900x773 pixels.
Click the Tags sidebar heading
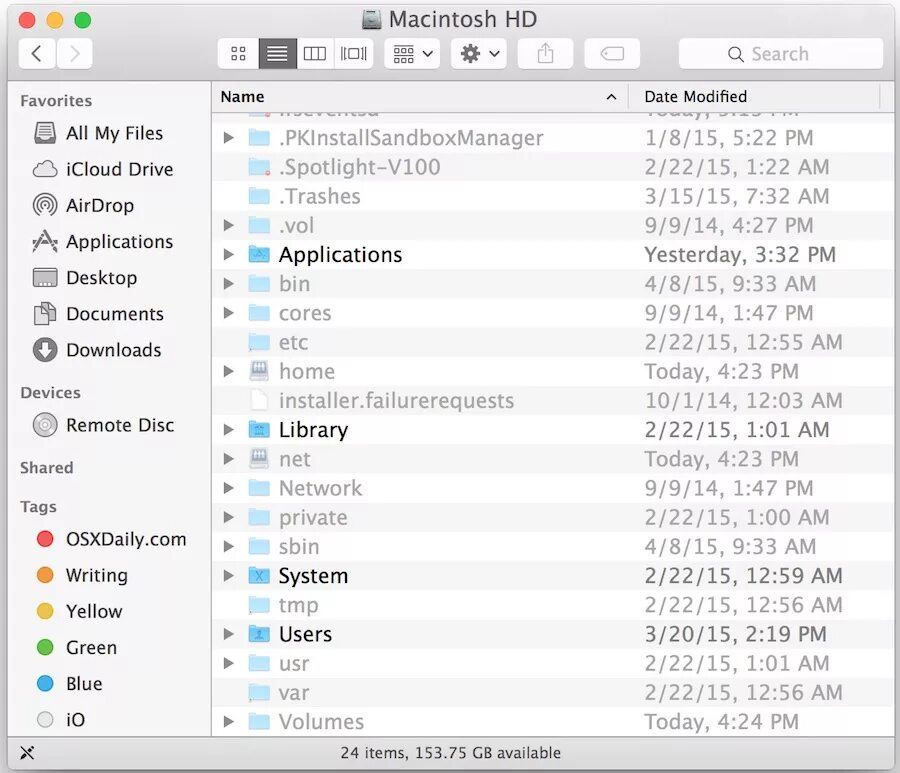coord(38,507)
